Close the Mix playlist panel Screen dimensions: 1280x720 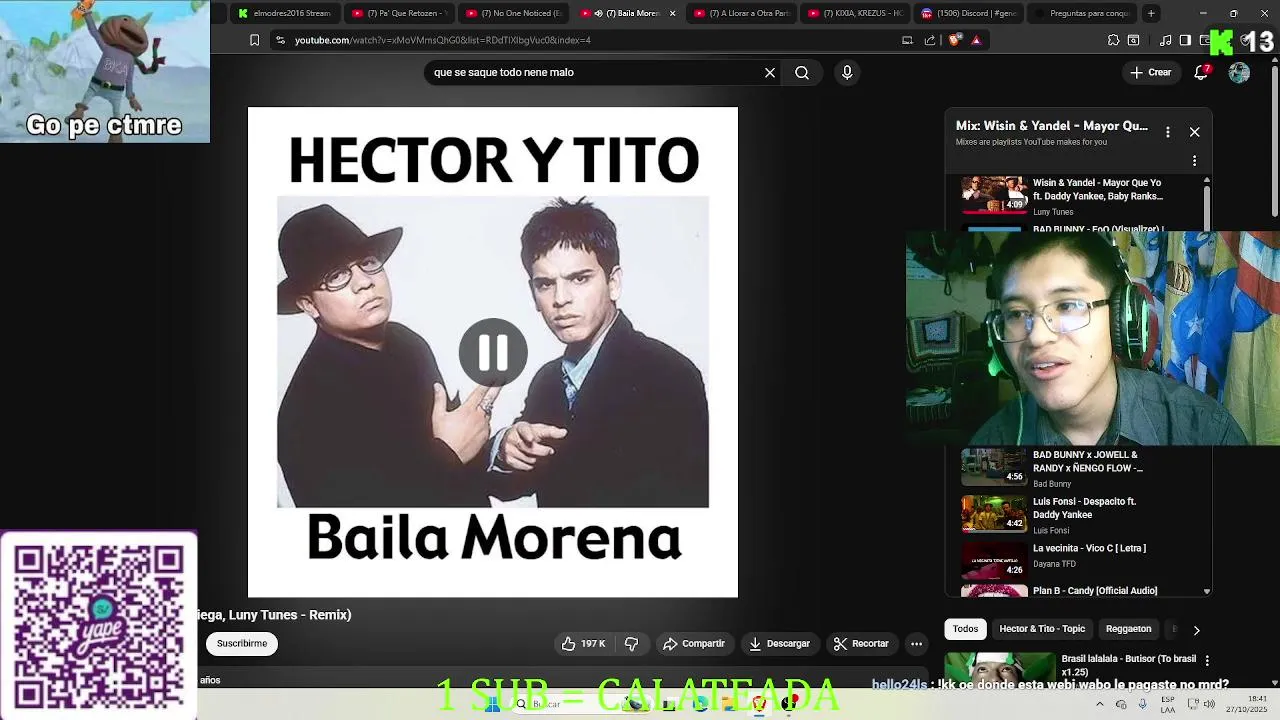coord(1194,132)
